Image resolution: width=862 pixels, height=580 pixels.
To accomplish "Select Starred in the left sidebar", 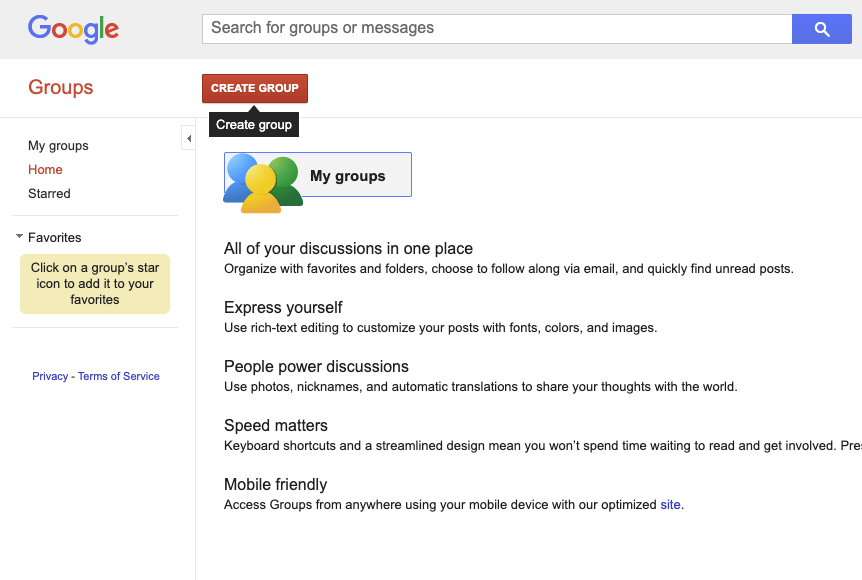I will tap(48, 193).
